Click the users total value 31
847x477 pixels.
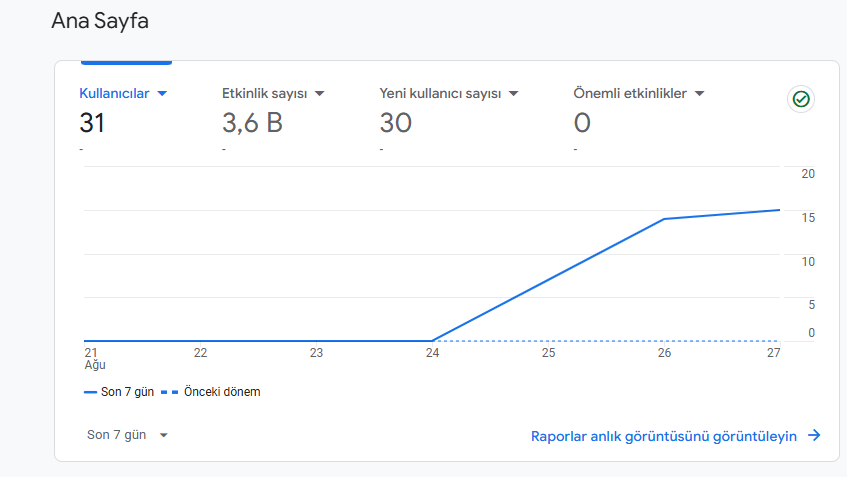(92, 123)
